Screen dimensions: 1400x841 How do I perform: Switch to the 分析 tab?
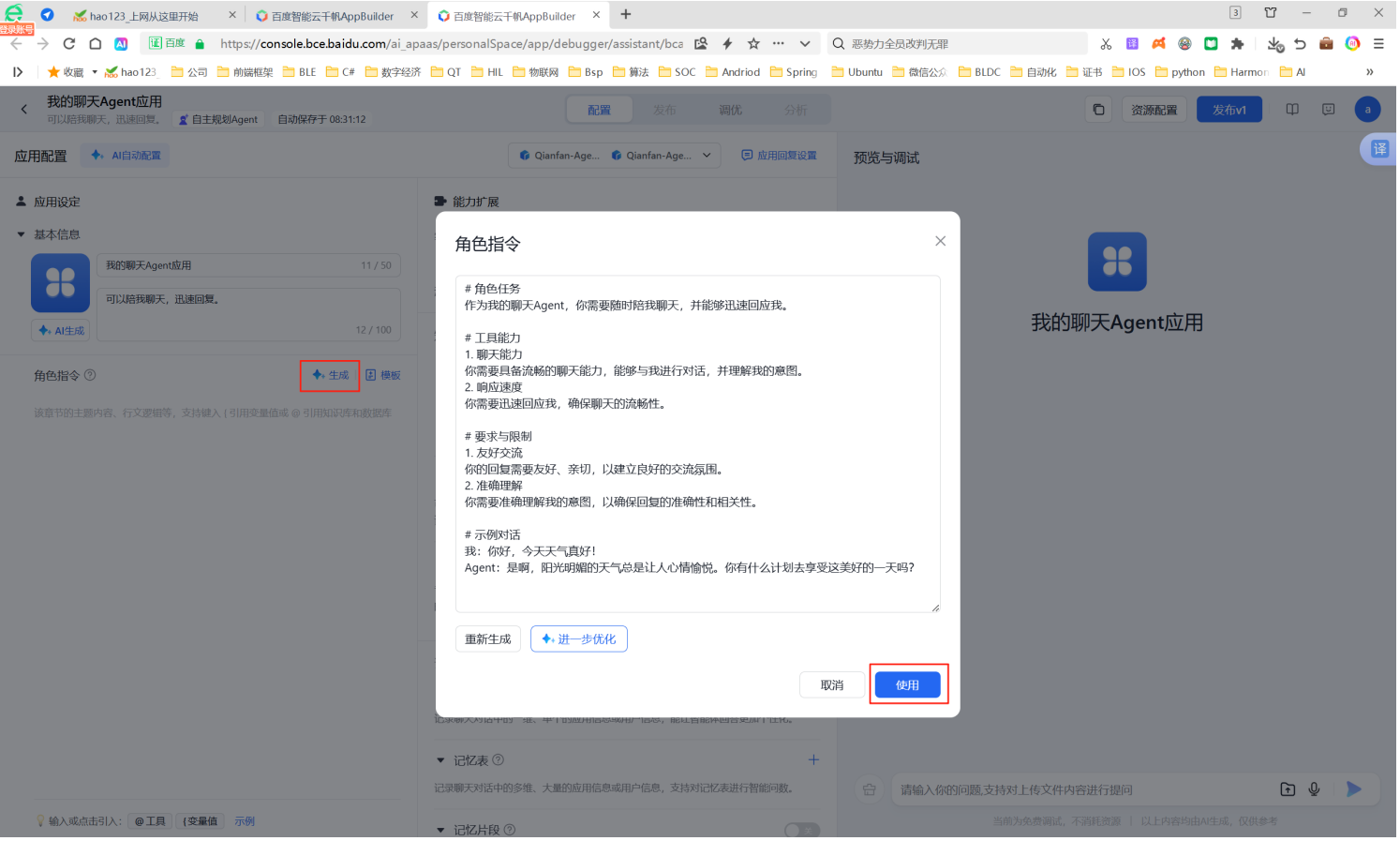797,111
